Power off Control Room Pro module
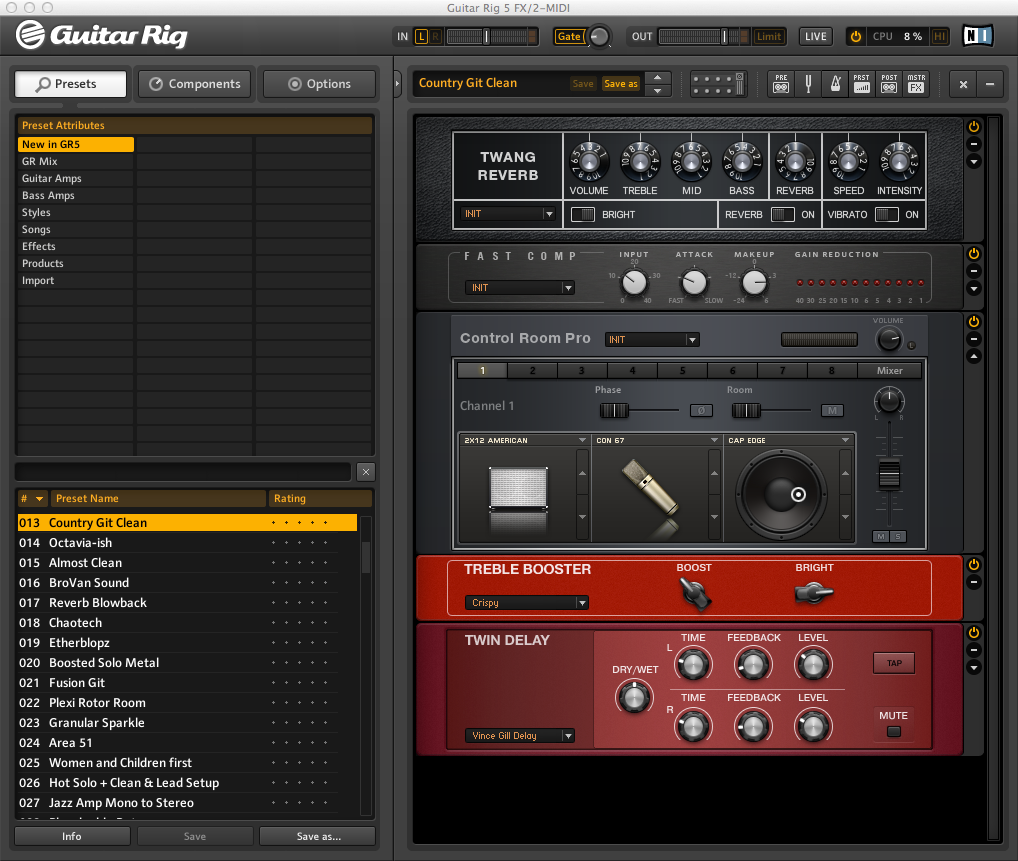 (974, 321)
